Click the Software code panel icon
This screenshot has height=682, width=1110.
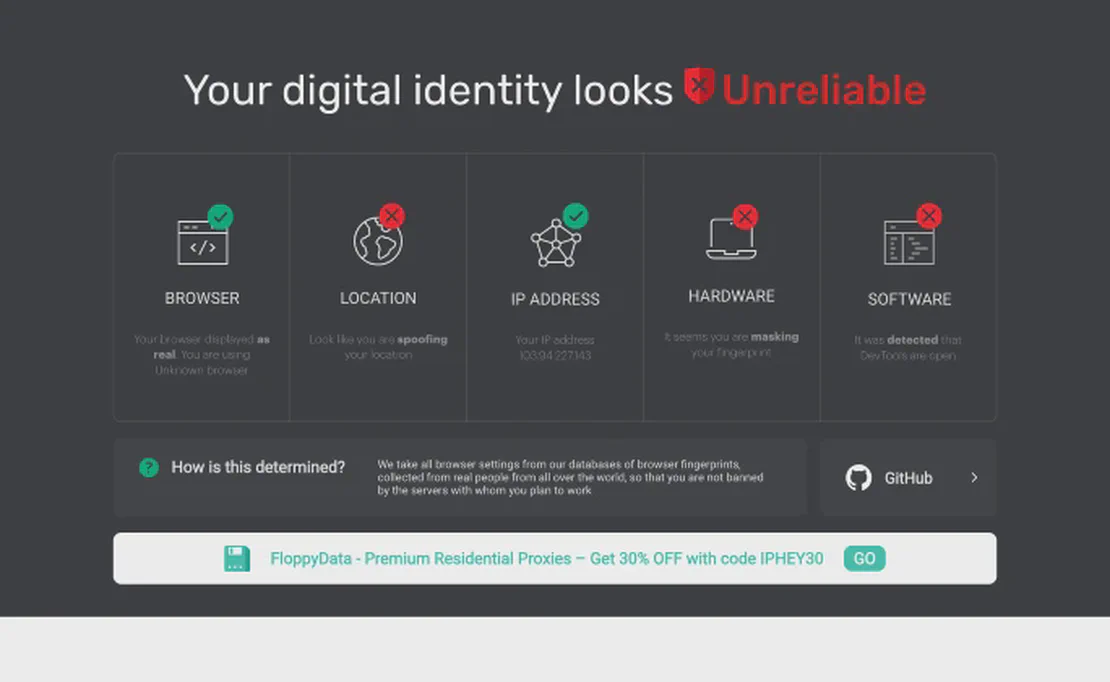(x=908, y=243)
